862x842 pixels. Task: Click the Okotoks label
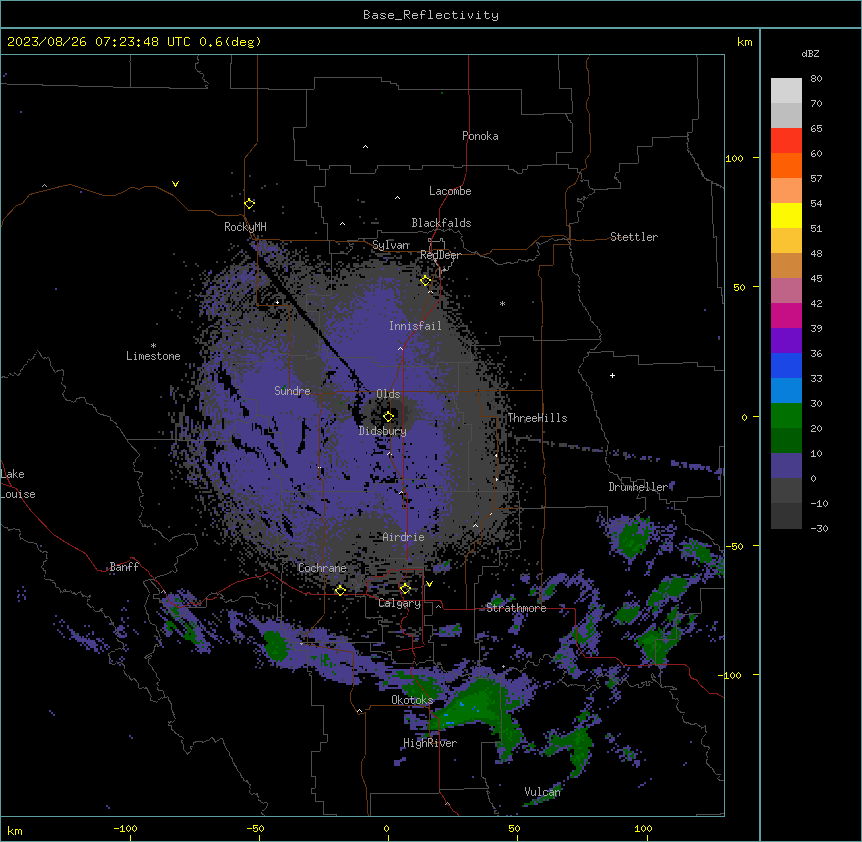tap(412, 700)
